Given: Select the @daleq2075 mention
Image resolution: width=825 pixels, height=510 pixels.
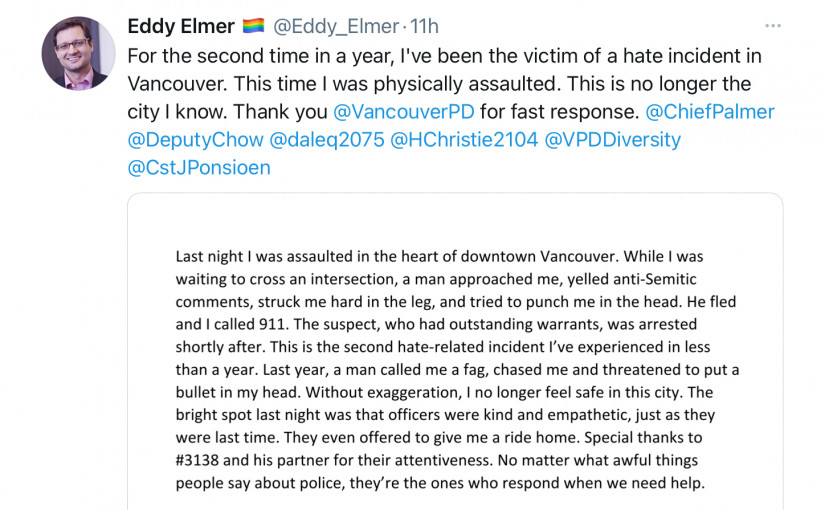Looking at the screenshot, I should [x=327, y=140].
